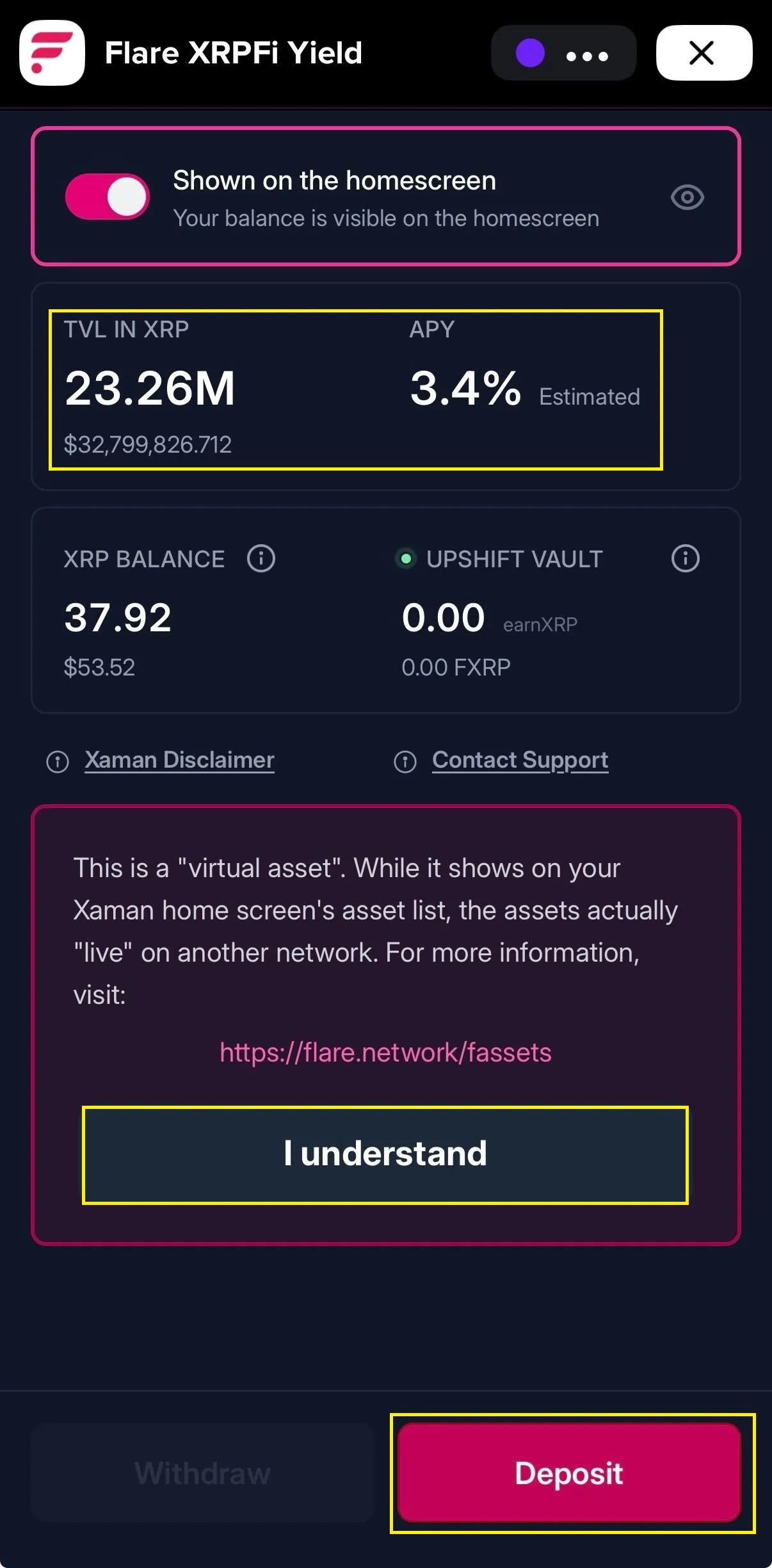Visit the flare.network/fassets link
The image size is (772, 1568).
[385, 1053]
